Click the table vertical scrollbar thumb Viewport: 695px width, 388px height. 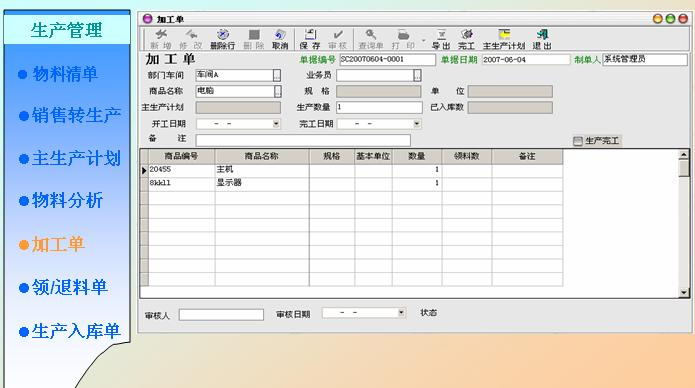[x=683, y=169]
